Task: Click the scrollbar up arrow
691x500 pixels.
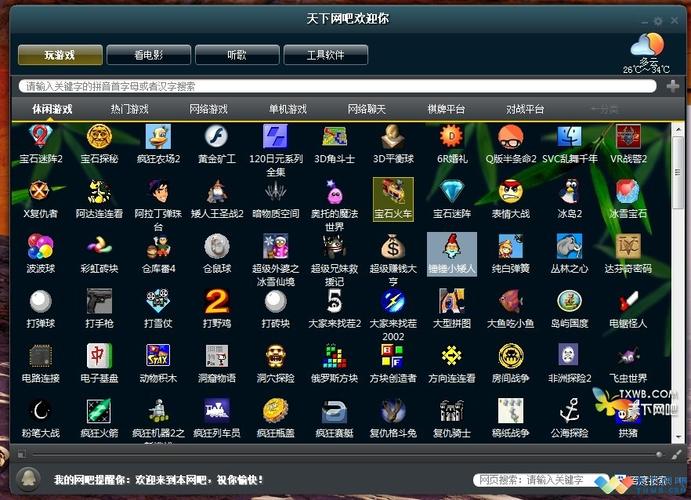Action: click(x=678, y=129)
